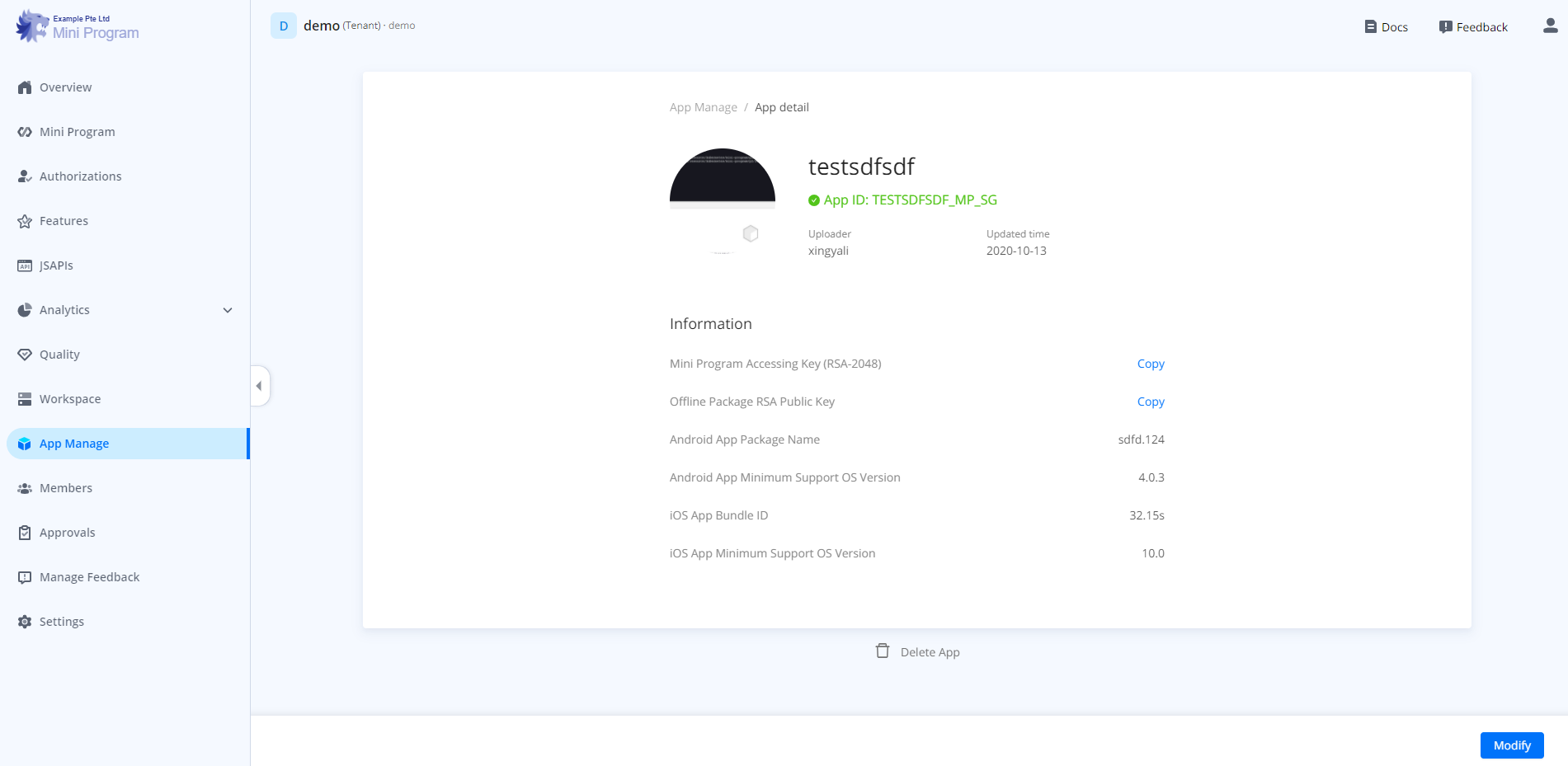Copy the Mini Program Accessing Key
Screen dimensions: 1568x766
[x=1151, y=364]
